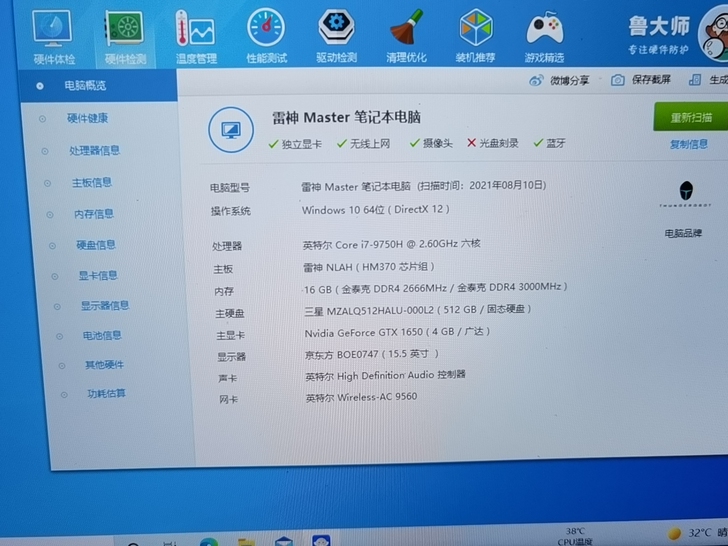728x546 pixels.
Task: Click the 蓝牙 status indicator
Action: tap(549, 143)
